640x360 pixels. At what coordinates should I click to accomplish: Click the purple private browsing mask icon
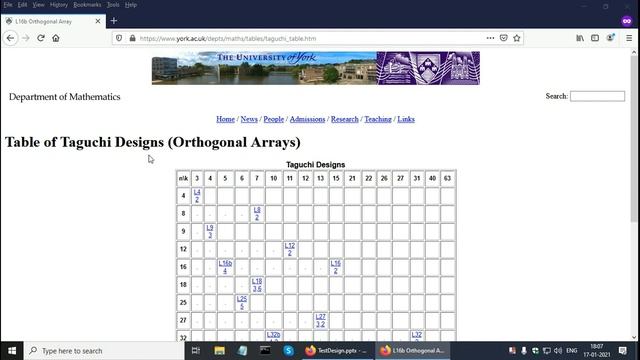(627, 21)
